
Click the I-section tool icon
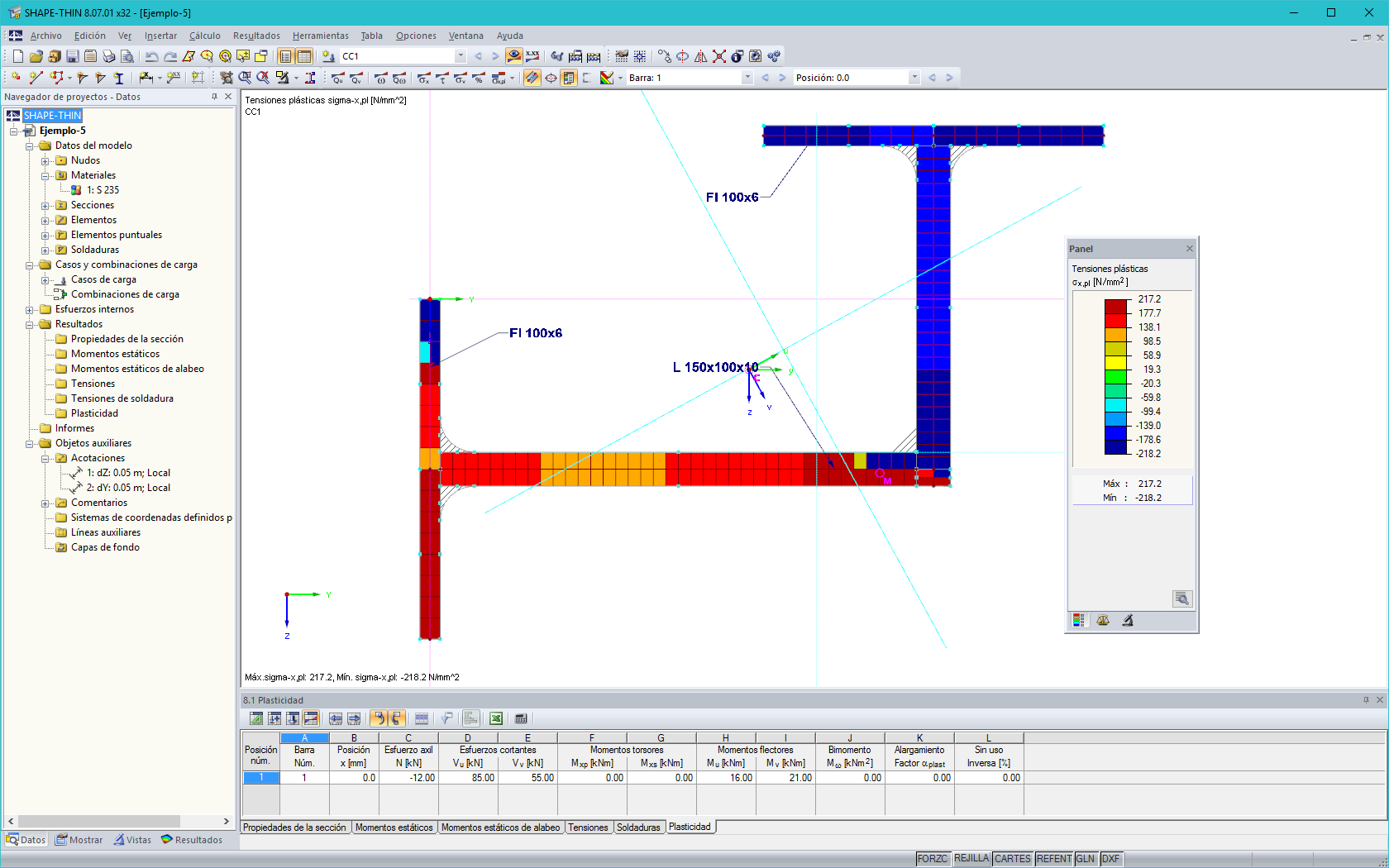[118, 78]
